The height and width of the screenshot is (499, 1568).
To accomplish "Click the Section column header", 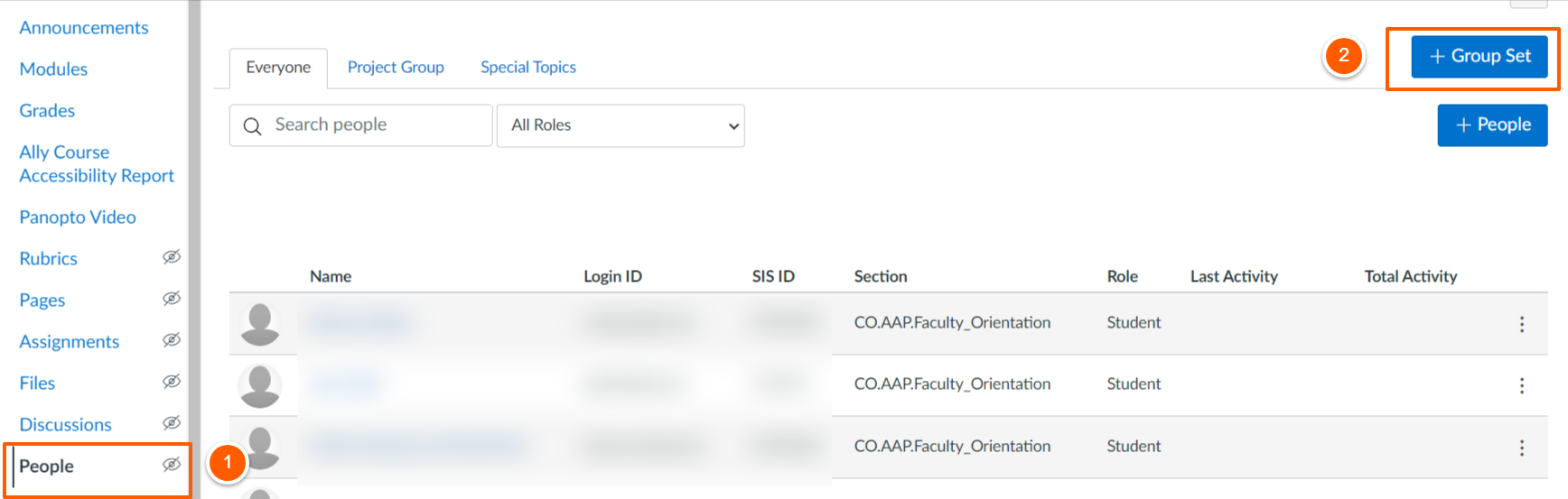I will [881, 277].
